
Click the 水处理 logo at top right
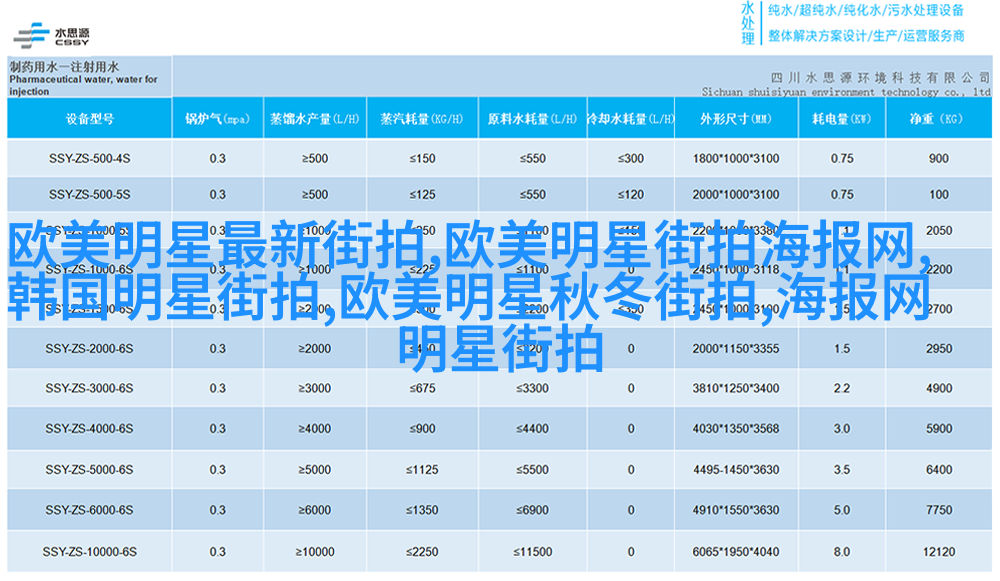pyautogui.click(x=748, y=23)
